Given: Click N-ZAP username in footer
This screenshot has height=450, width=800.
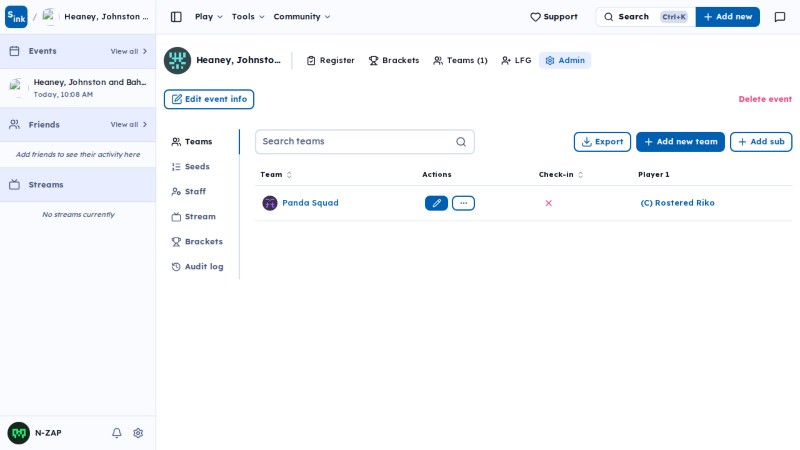Looking at the screenshot, I should click(48, 433).
